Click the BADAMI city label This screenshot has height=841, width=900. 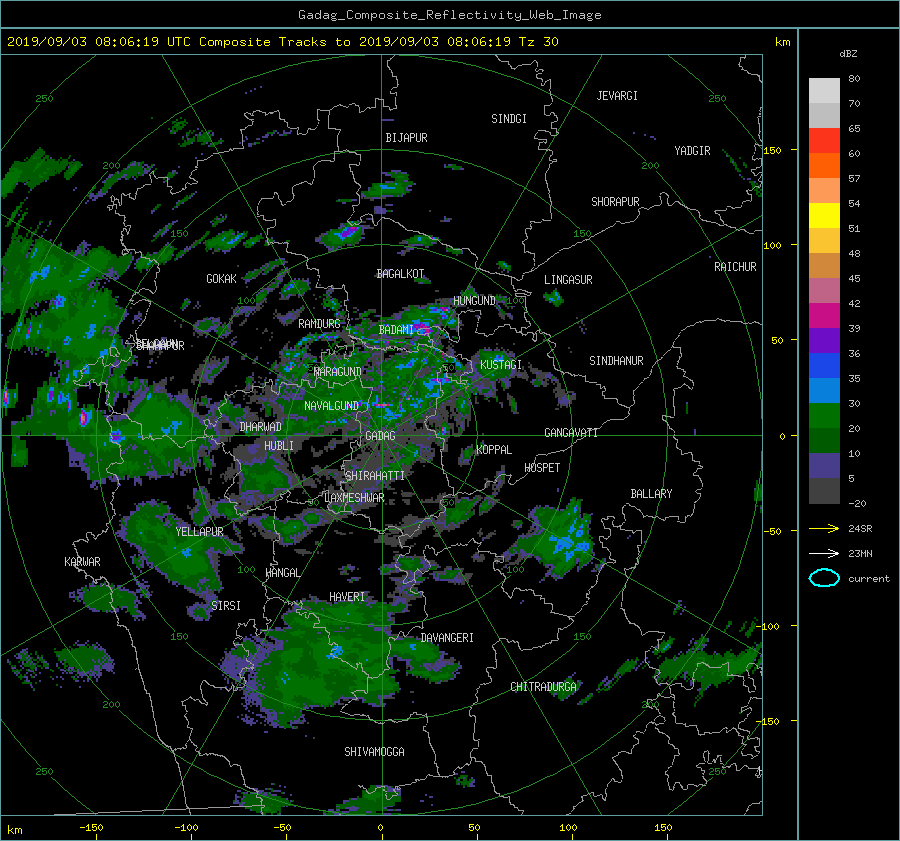[396, 330]
